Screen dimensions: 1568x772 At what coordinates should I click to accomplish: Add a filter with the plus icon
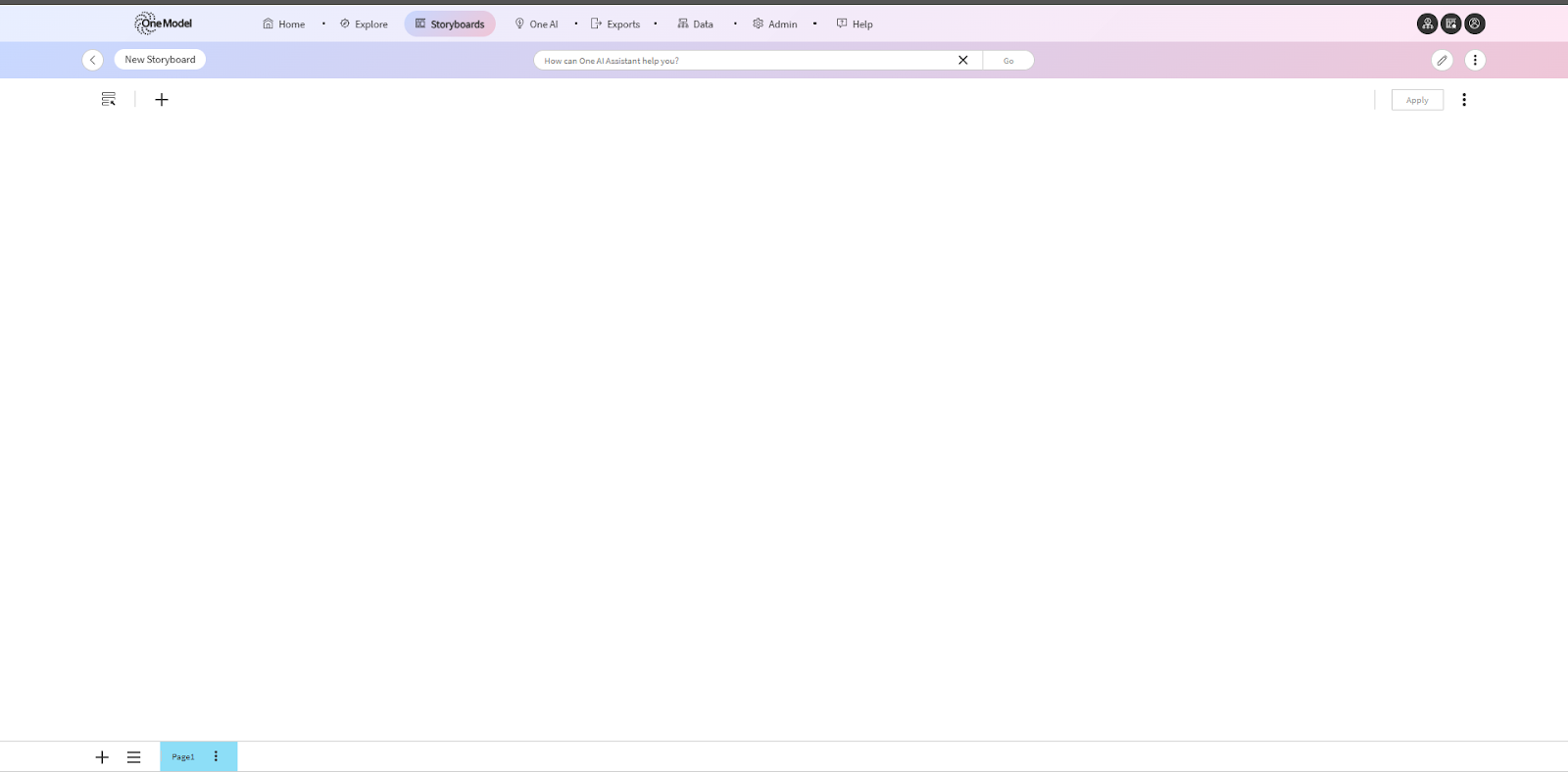[162, 99]
